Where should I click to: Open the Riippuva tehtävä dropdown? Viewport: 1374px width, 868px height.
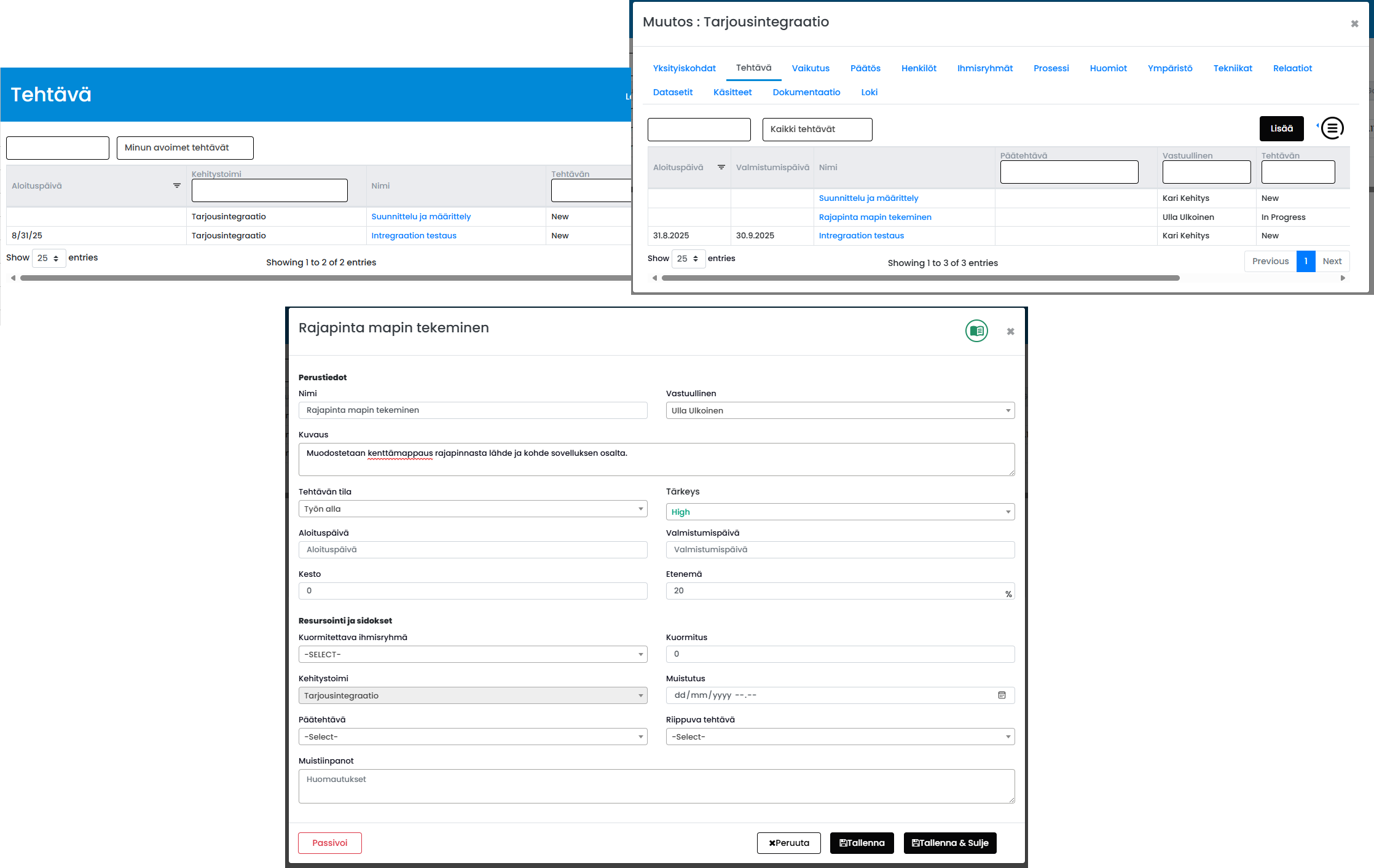(839, 737)
